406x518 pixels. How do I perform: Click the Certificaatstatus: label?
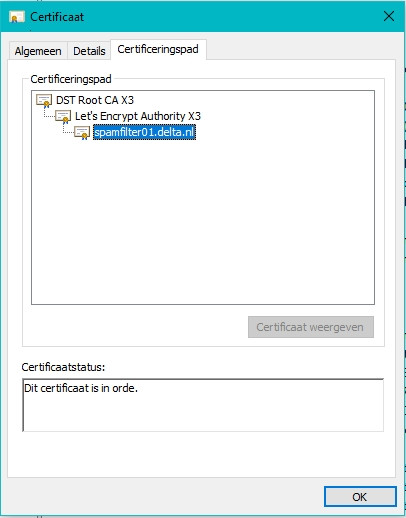[x=63, y=367]
